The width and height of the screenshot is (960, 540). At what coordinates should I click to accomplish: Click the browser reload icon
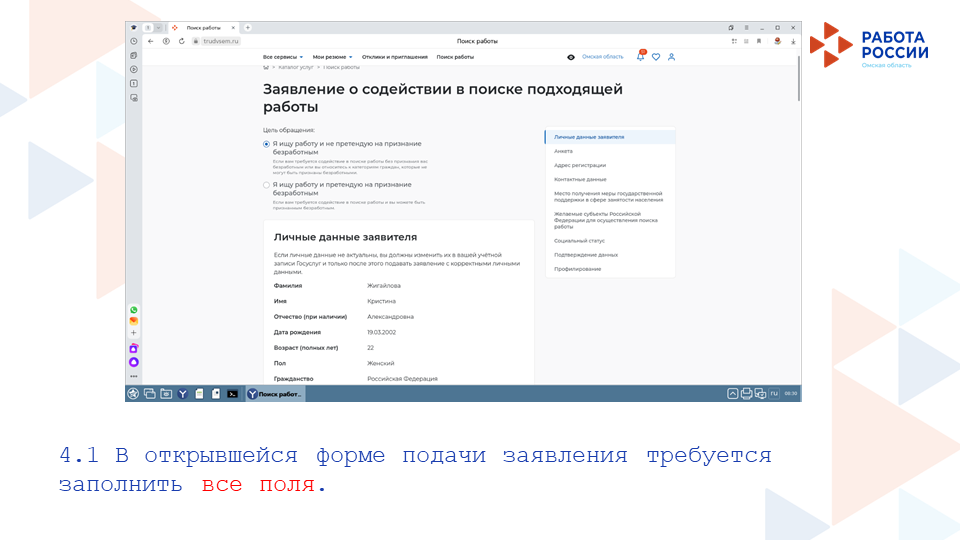181,41
